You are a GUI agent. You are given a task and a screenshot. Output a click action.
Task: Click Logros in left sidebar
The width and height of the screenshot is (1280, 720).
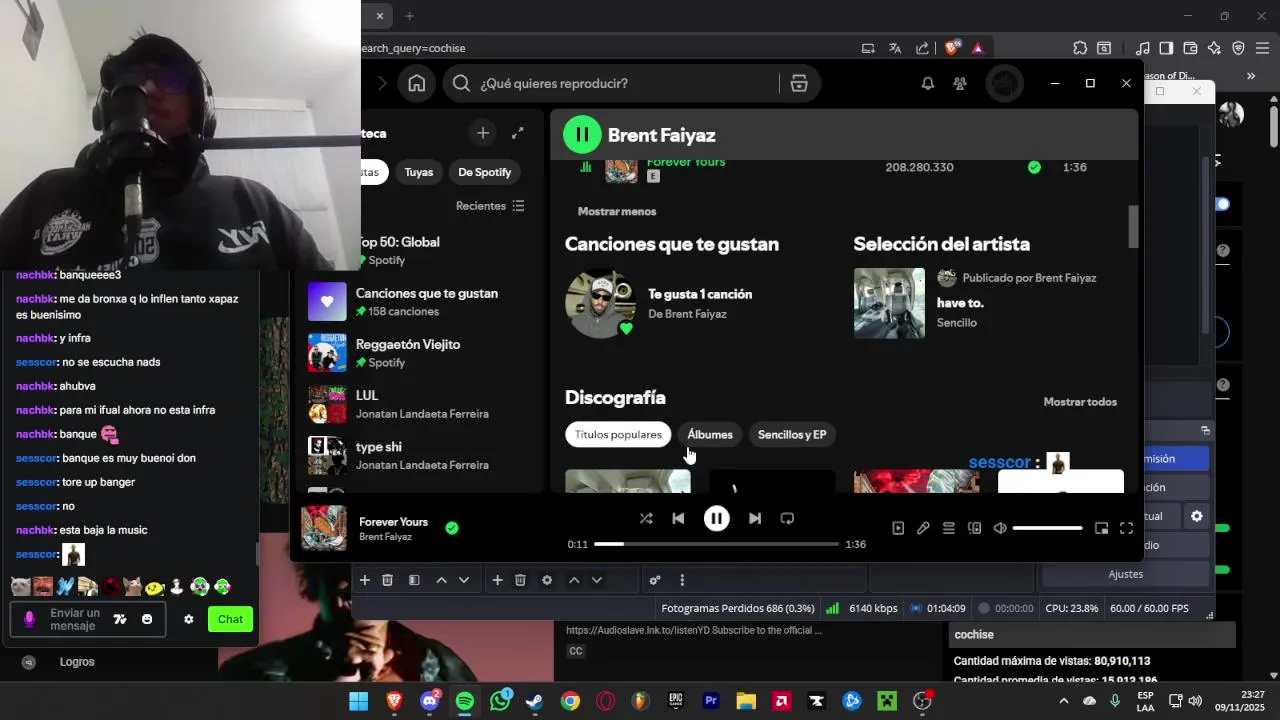coord(77,662)
